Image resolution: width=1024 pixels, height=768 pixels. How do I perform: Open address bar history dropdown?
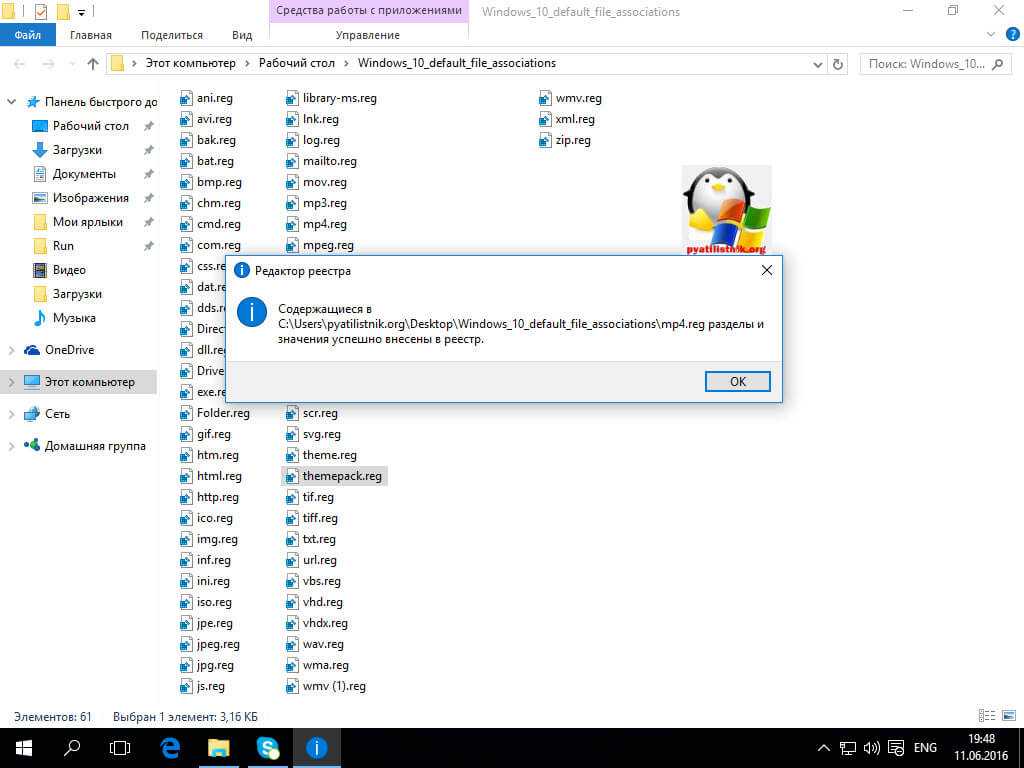click(x=816, y=64)
